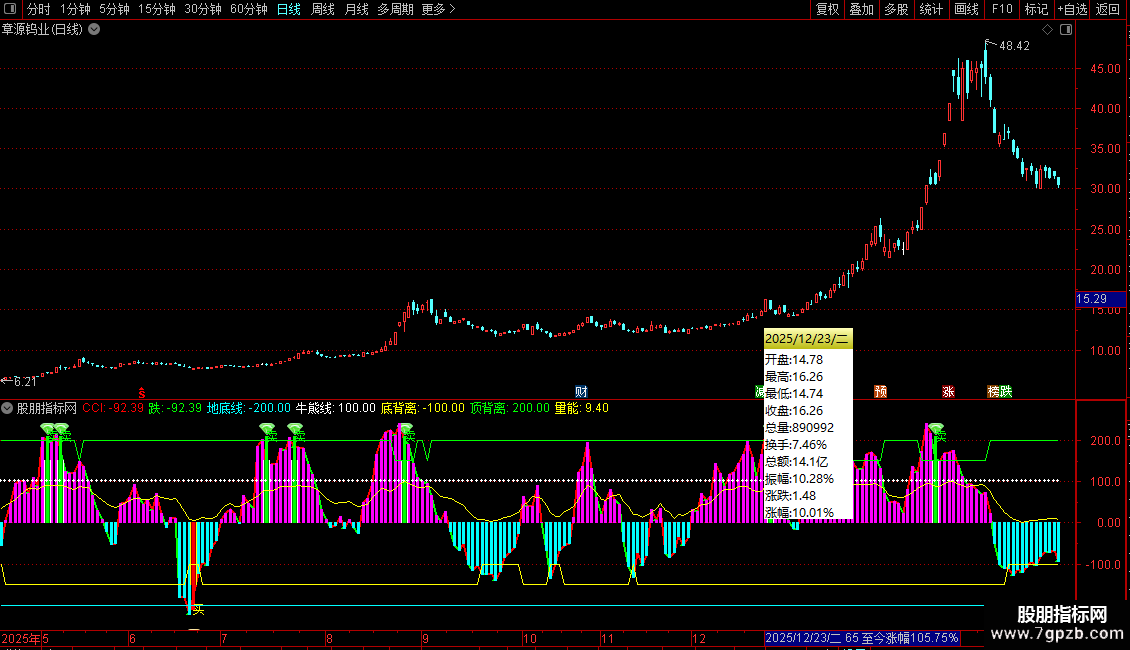Switch to 30分钟 period
The width and height of the screenshot is (1130, 650).
203,9
